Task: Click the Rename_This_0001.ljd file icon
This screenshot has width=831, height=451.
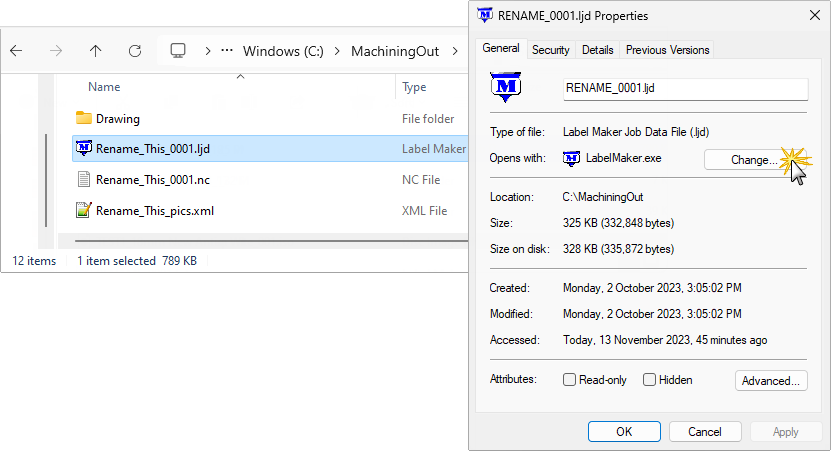Action: (84, 149)
